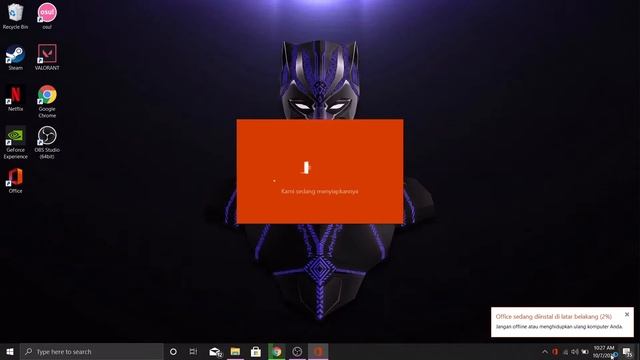Image resolution: width=640 pixels, height=360 pixels.
Task: Select the OBS Studio desktop shortcut
Action: coord(47,142)
